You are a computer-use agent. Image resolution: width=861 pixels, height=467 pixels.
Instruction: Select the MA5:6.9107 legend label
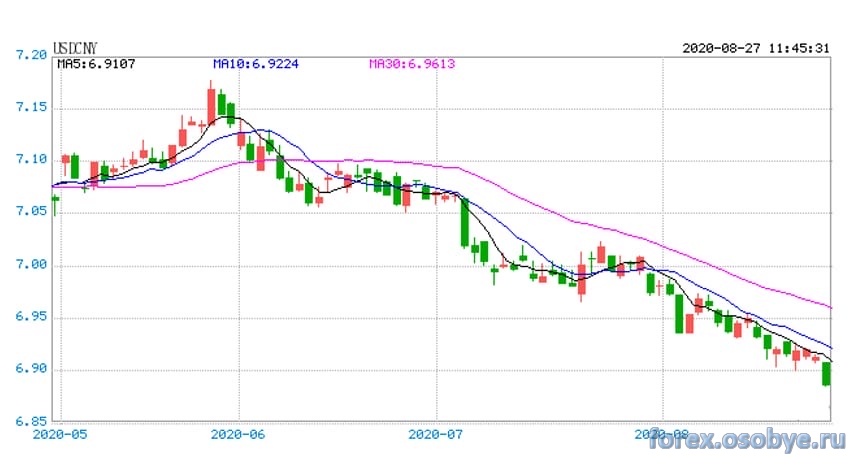tap(96, 64)
